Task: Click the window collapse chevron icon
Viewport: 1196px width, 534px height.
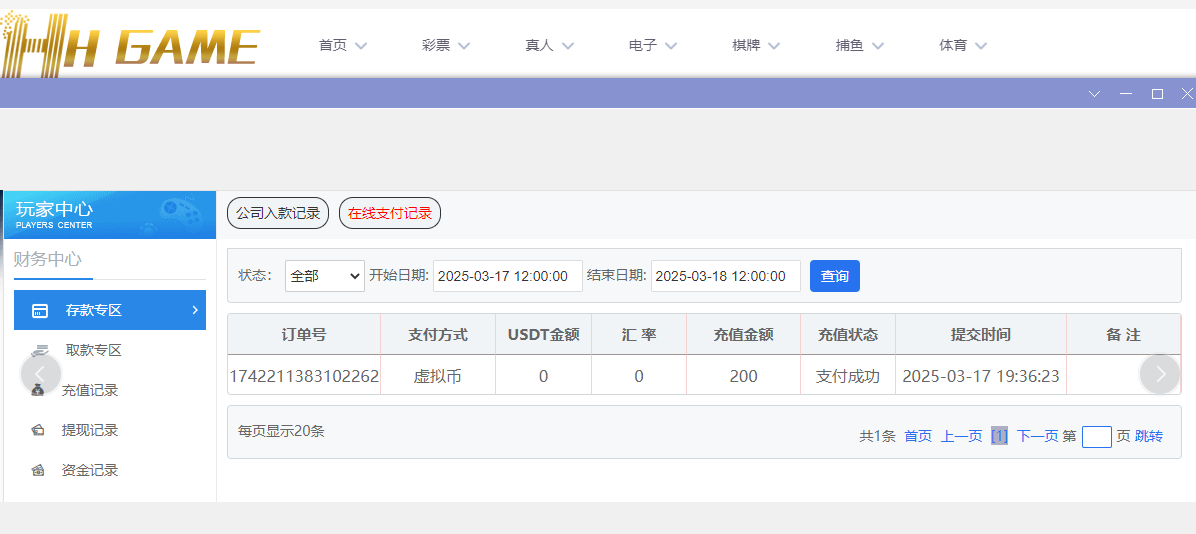Action: 1094,94
